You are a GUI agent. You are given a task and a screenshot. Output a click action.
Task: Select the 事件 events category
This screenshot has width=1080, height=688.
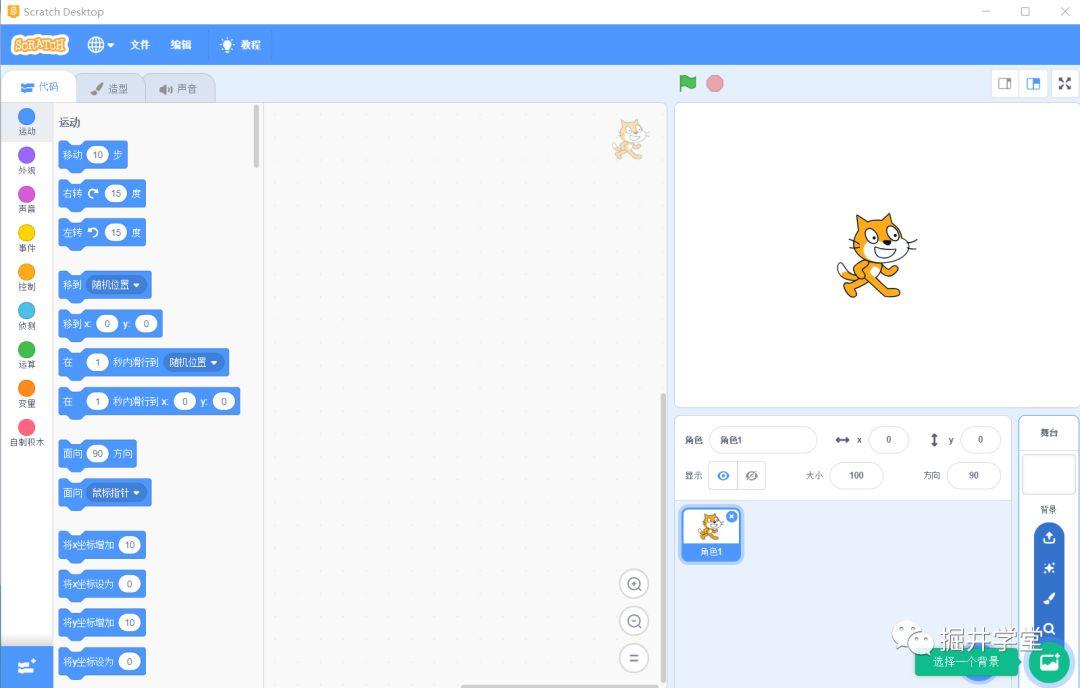(x=27, y=238)
